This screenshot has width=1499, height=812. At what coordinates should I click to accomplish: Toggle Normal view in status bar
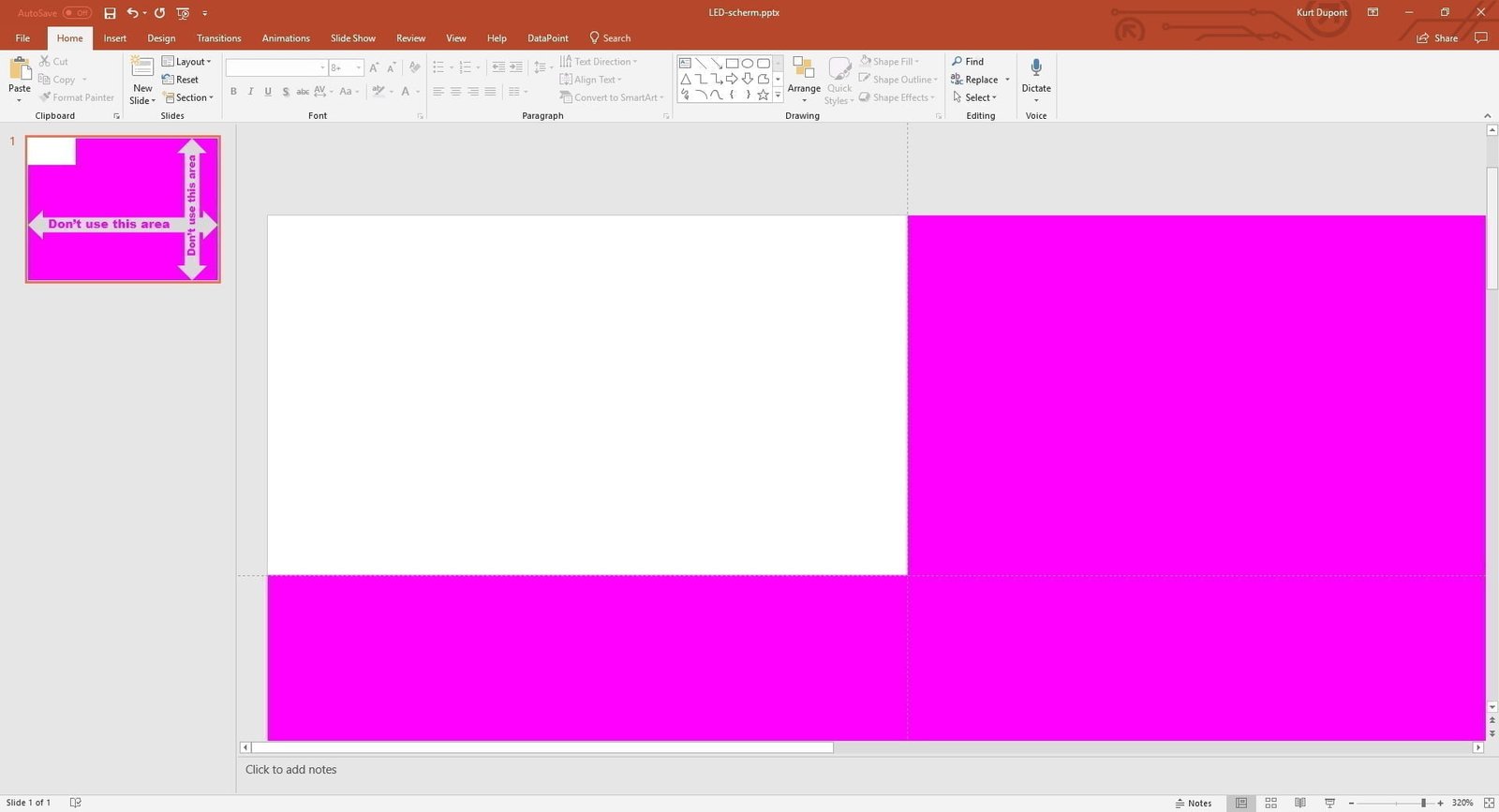pos(1241,803)
